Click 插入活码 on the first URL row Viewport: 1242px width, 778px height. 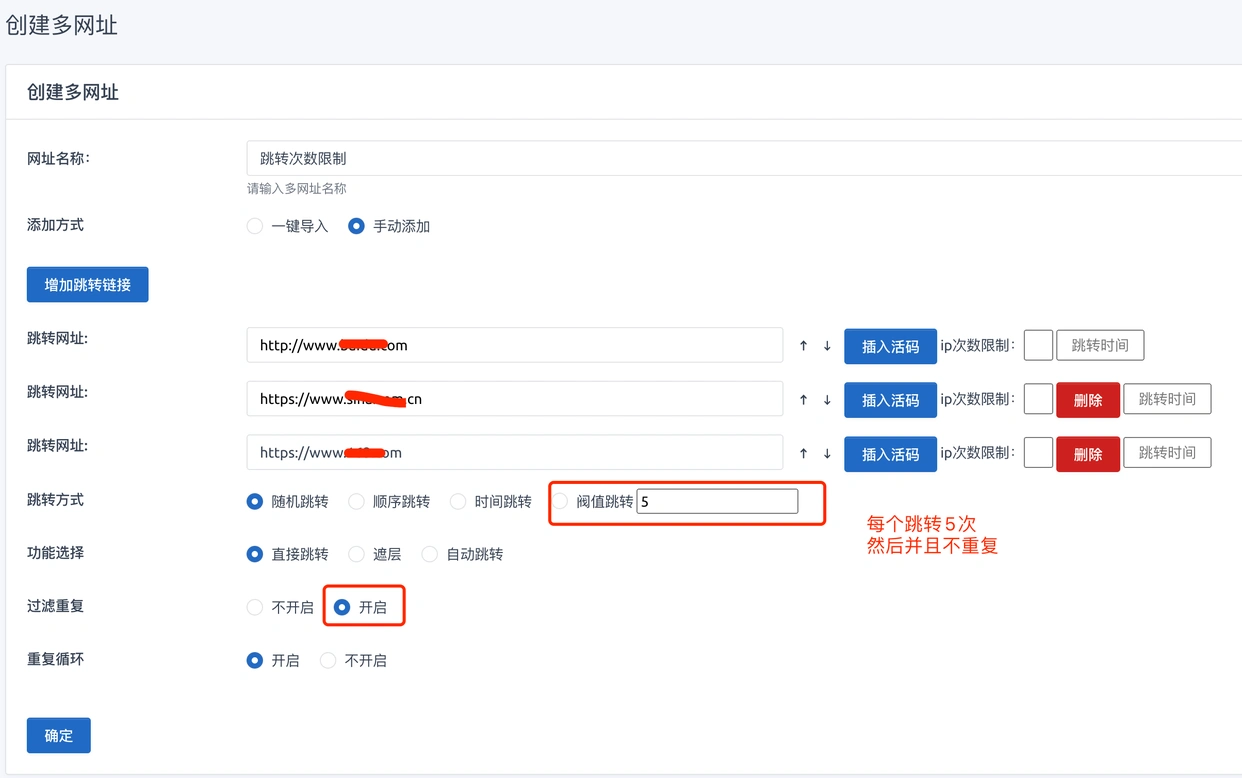click(x=890, y=346)
